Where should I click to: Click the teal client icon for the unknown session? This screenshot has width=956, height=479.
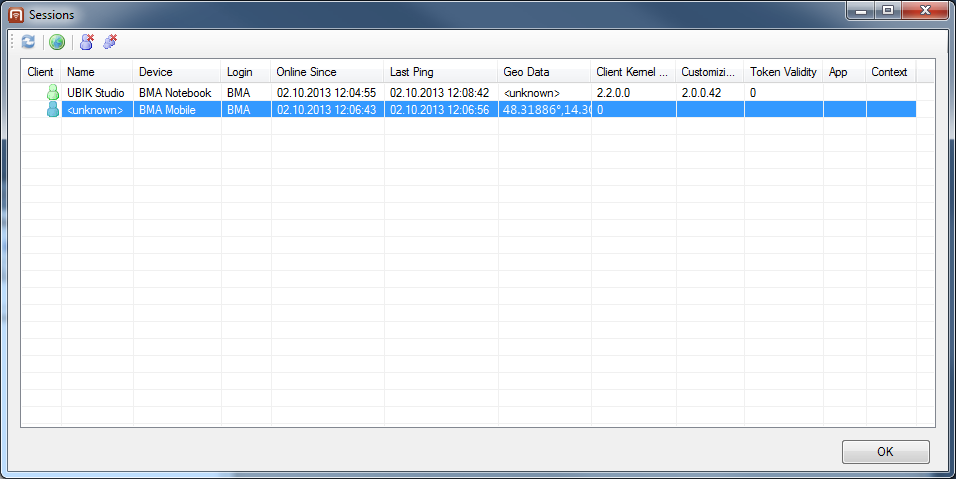(x=53, y=110)
